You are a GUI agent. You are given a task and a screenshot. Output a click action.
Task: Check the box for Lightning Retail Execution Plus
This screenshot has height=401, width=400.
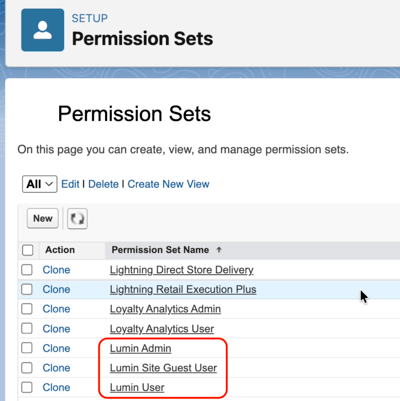coord(27,289)
